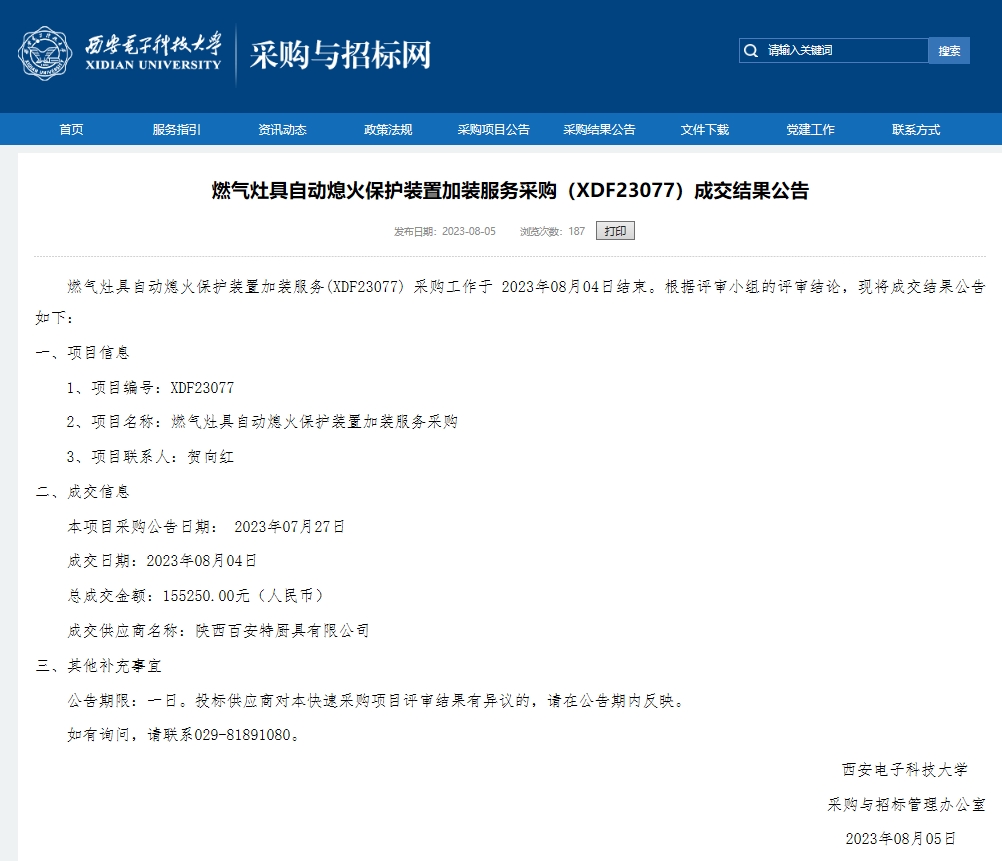Viewport: 1002px width, 861px height.
Task: Open the 联系方式 menu item
Action: pyautogui.click(x=916, y=130)
